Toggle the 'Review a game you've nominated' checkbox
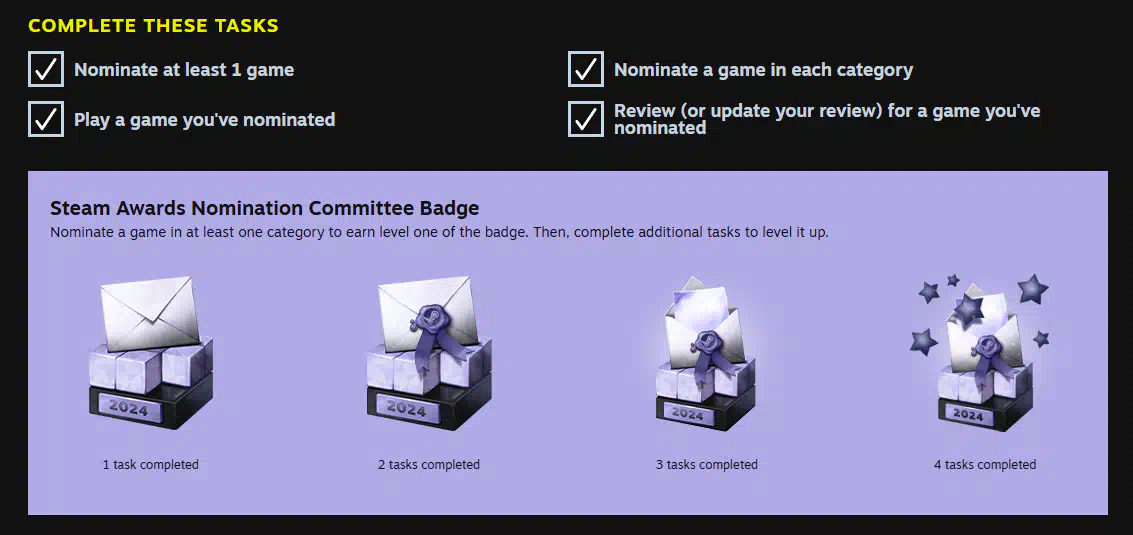Viewport: 1133px width, 535px height. click(586, 119)
